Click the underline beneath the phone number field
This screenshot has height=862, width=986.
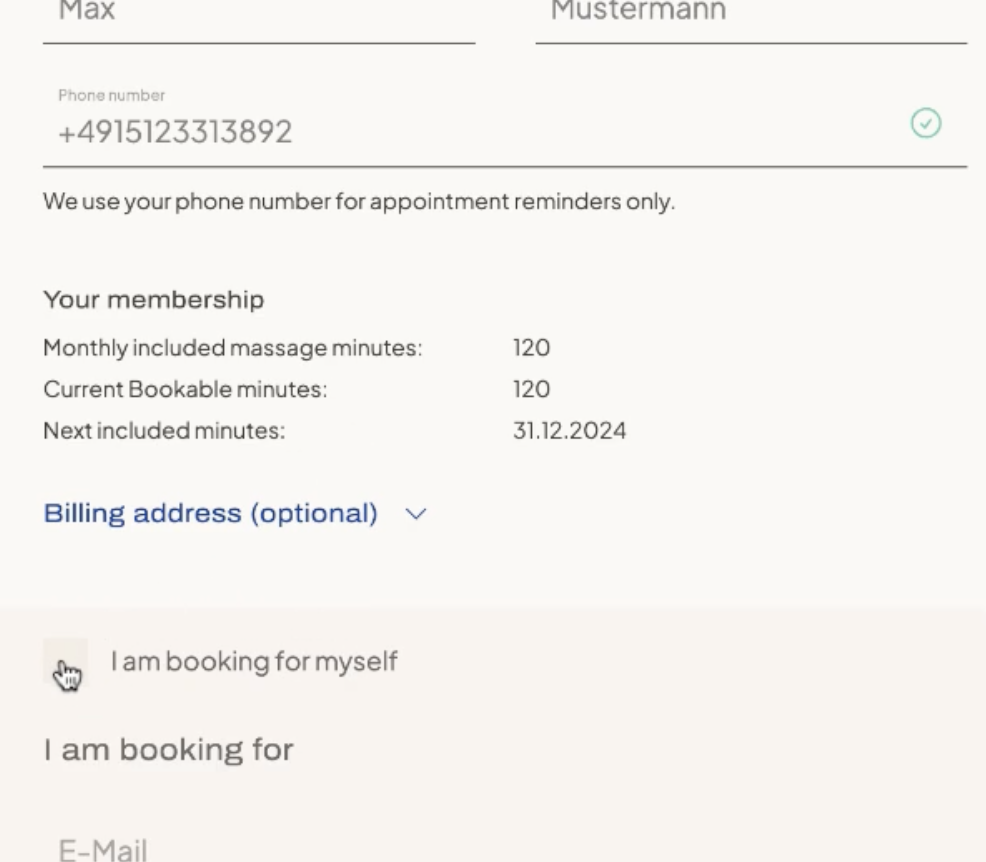click(x=505, y=166)
